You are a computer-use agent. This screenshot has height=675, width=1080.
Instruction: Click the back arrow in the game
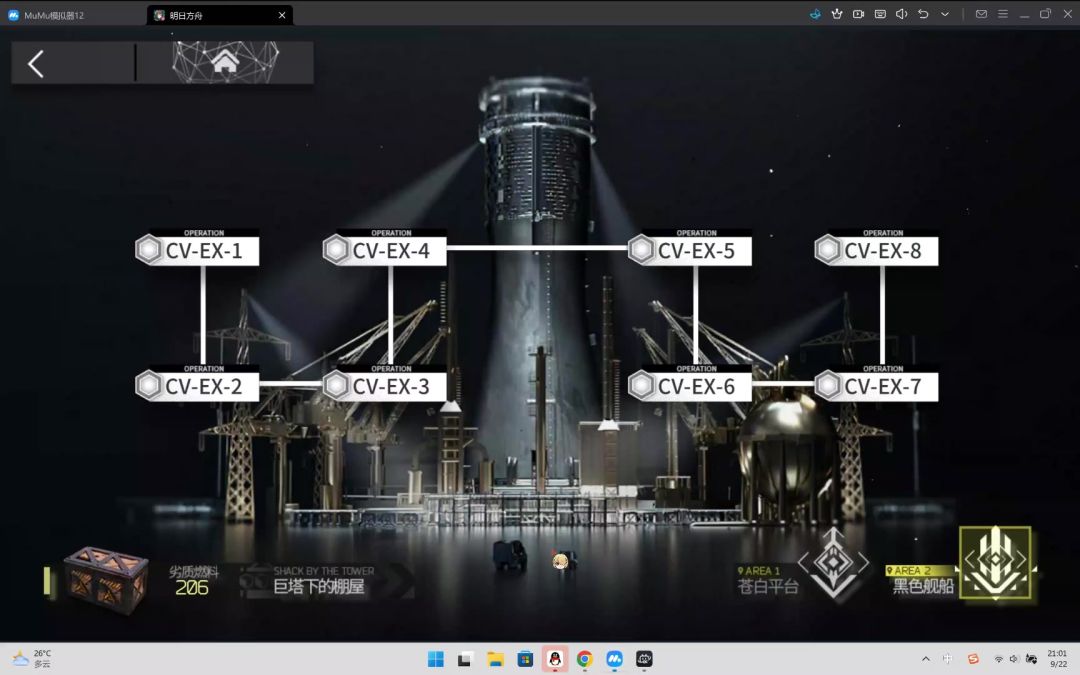point(36,64)
